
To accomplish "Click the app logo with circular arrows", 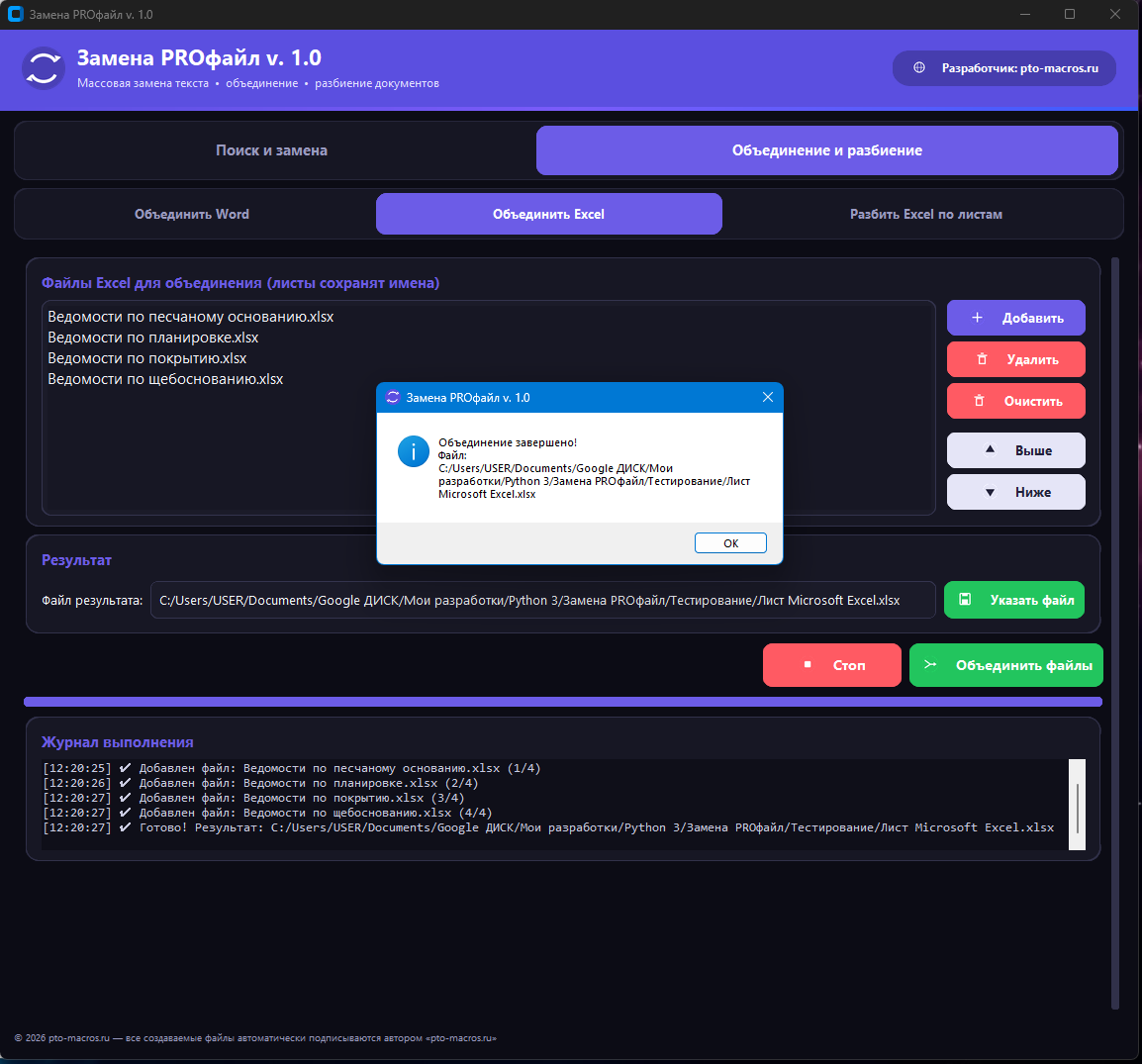I will tap(43, 68).
